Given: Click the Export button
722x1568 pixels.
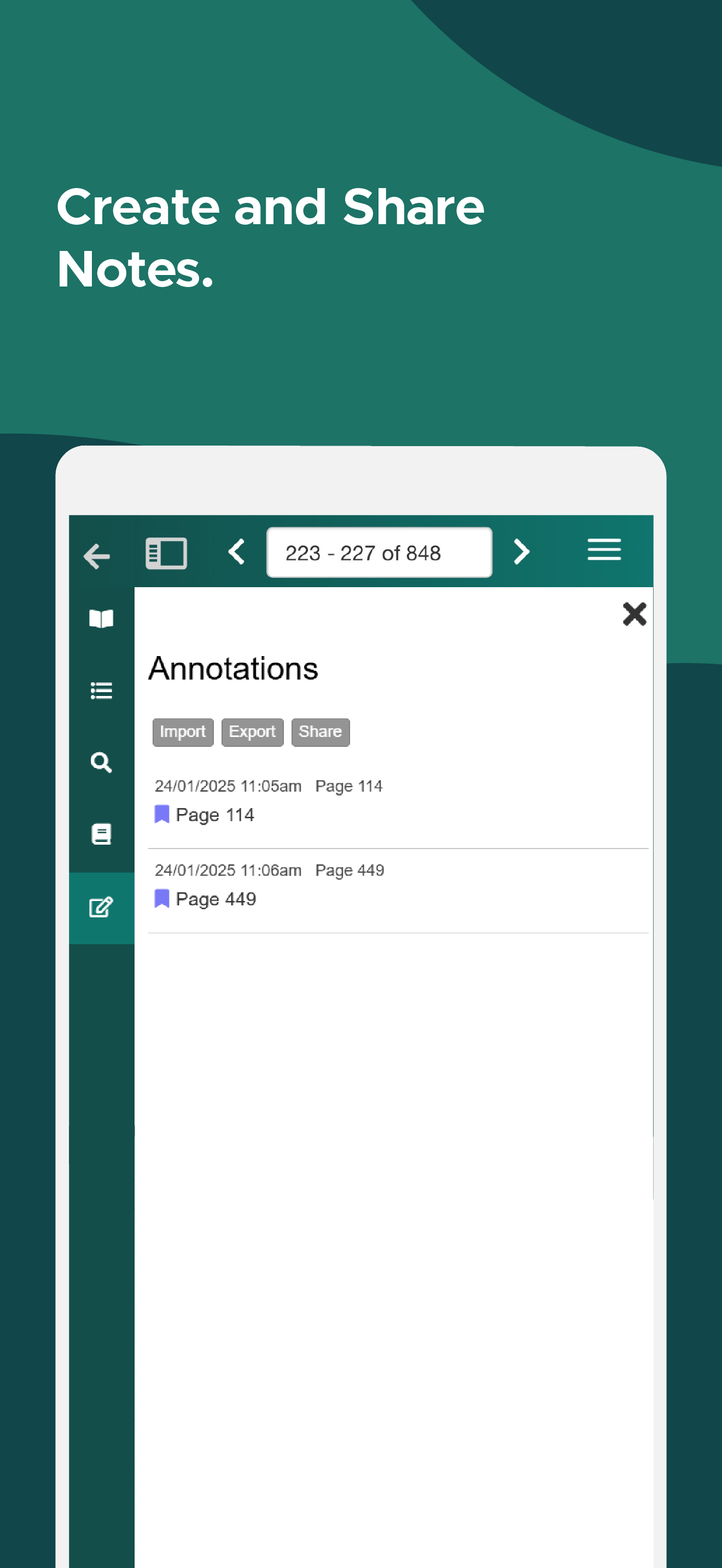Looking at the screenshot, I should [252, 732].
